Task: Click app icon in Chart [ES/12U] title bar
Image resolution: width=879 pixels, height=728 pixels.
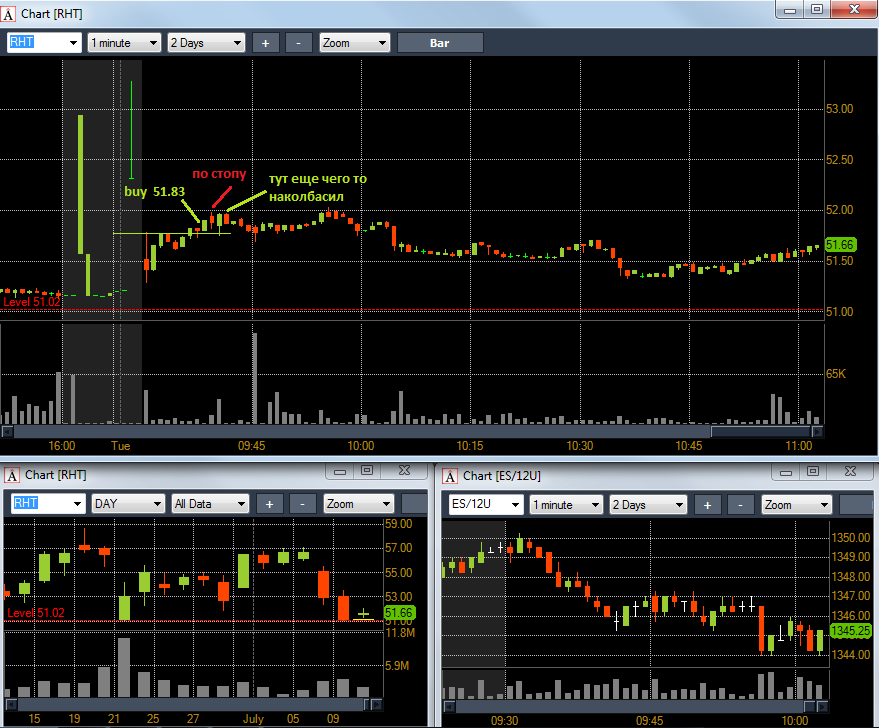Action: (450, 476)
